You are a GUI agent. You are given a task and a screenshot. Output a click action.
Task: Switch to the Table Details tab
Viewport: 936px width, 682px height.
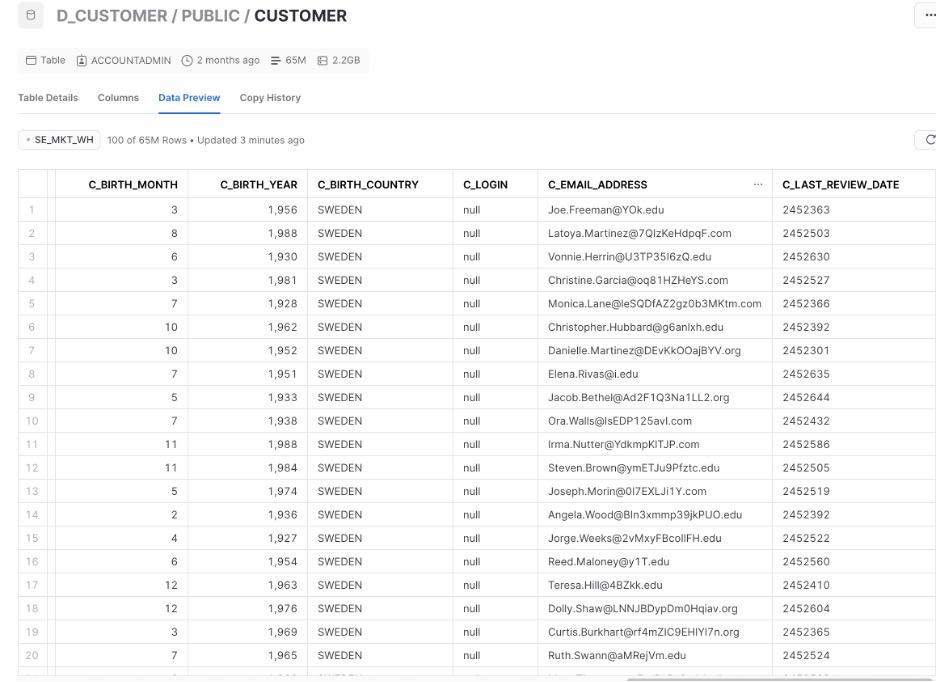[48, 98]
